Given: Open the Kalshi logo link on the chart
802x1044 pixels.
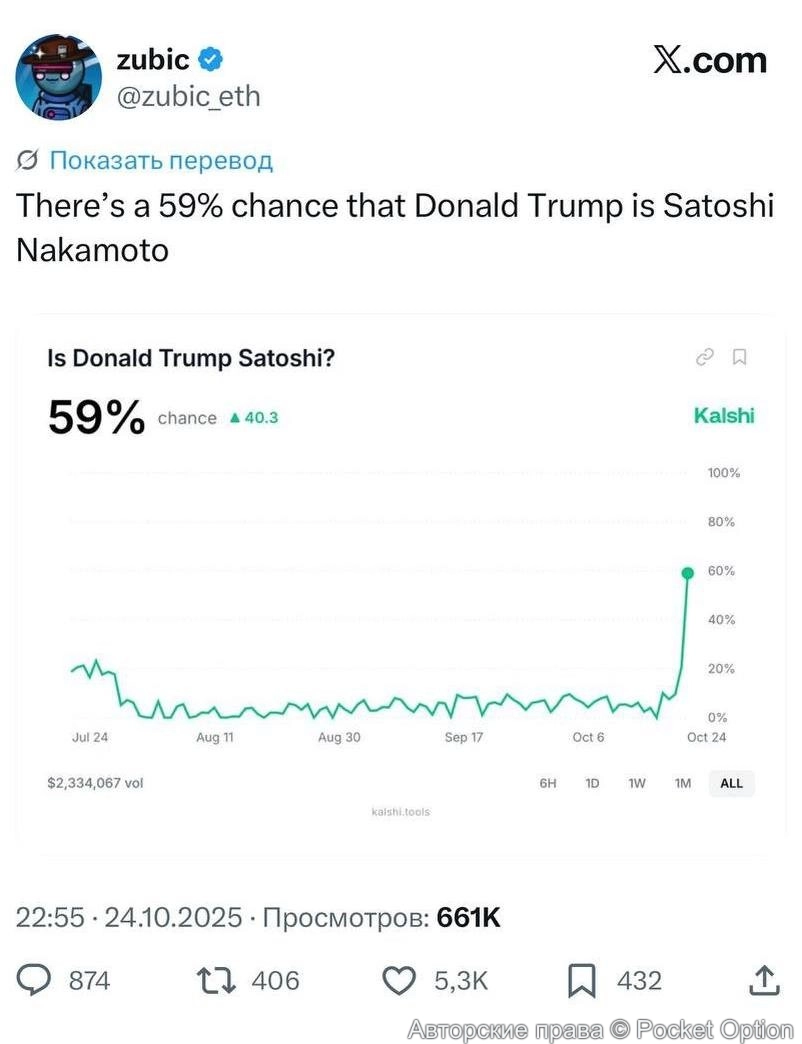Looking at the screenshot, I should 723,416.
